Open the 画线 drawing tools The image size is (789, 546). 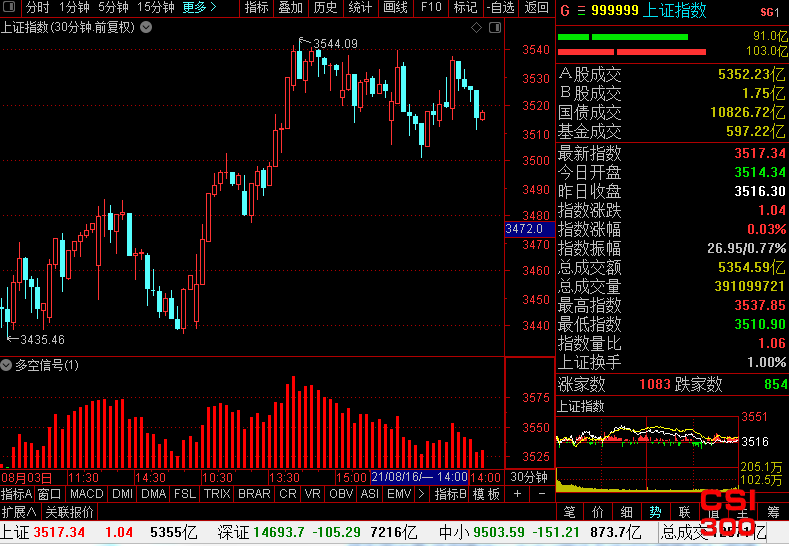(x=395, y=7)
